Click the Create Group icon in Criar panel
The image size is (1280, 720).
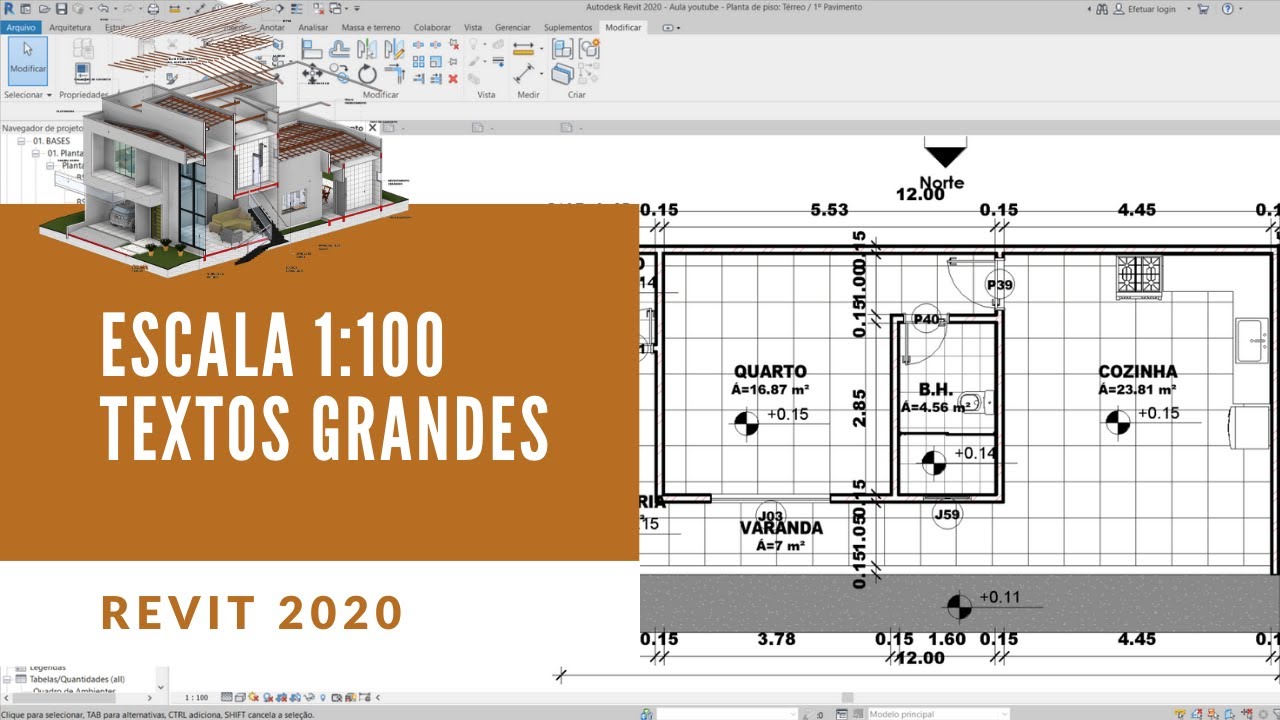pyautogui.click(x=589, y=49)
